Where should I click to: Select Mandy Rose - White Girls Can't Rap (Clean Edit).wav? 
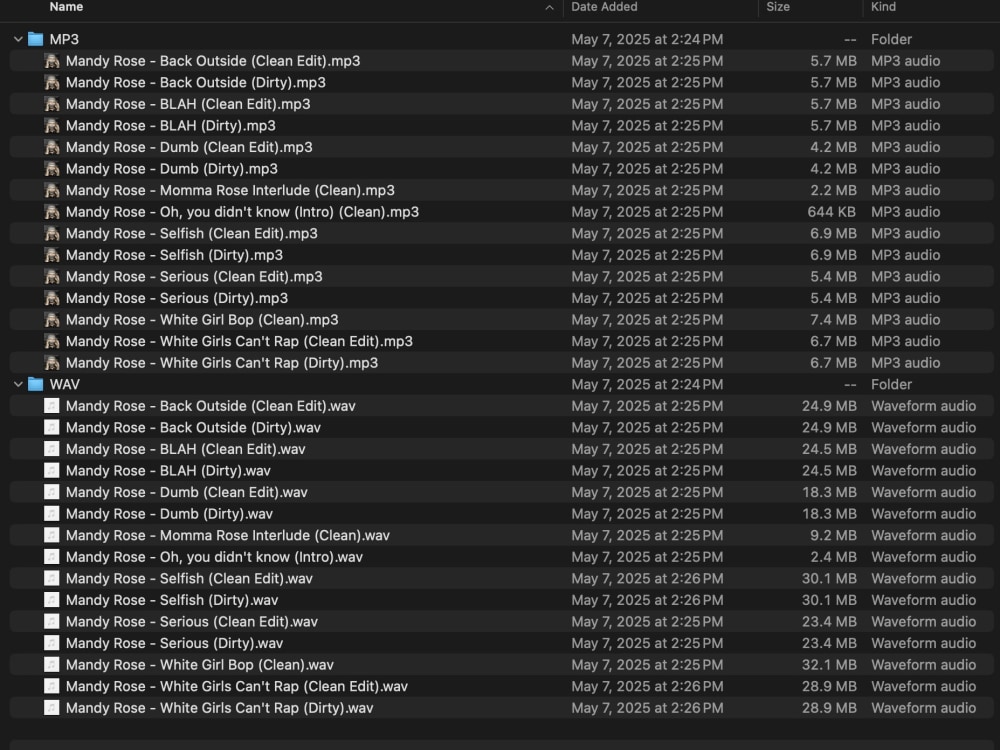pyautogui.click(x=237, y=687)
